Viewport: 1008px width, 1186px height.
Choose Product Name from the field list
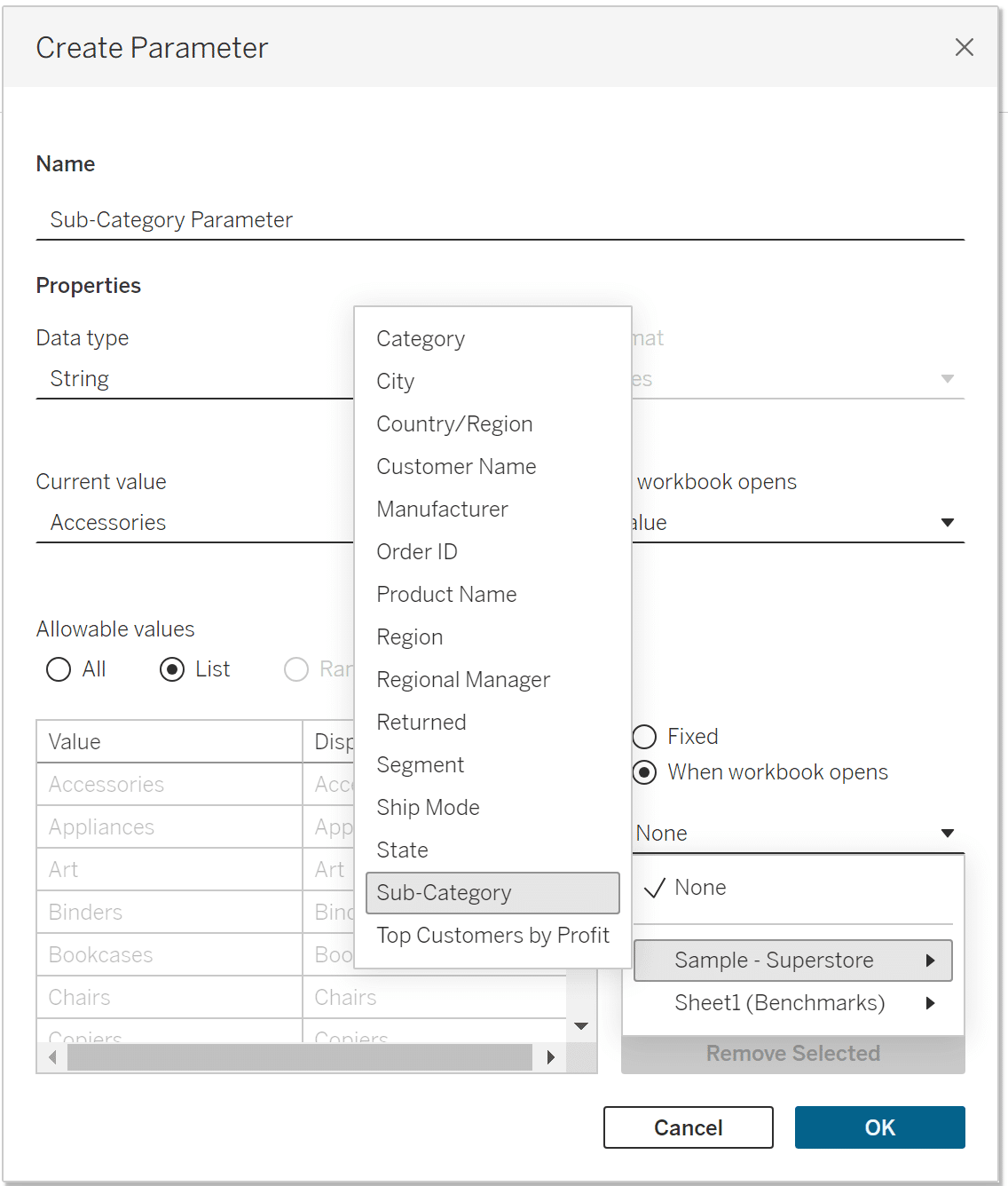(492, 595)
